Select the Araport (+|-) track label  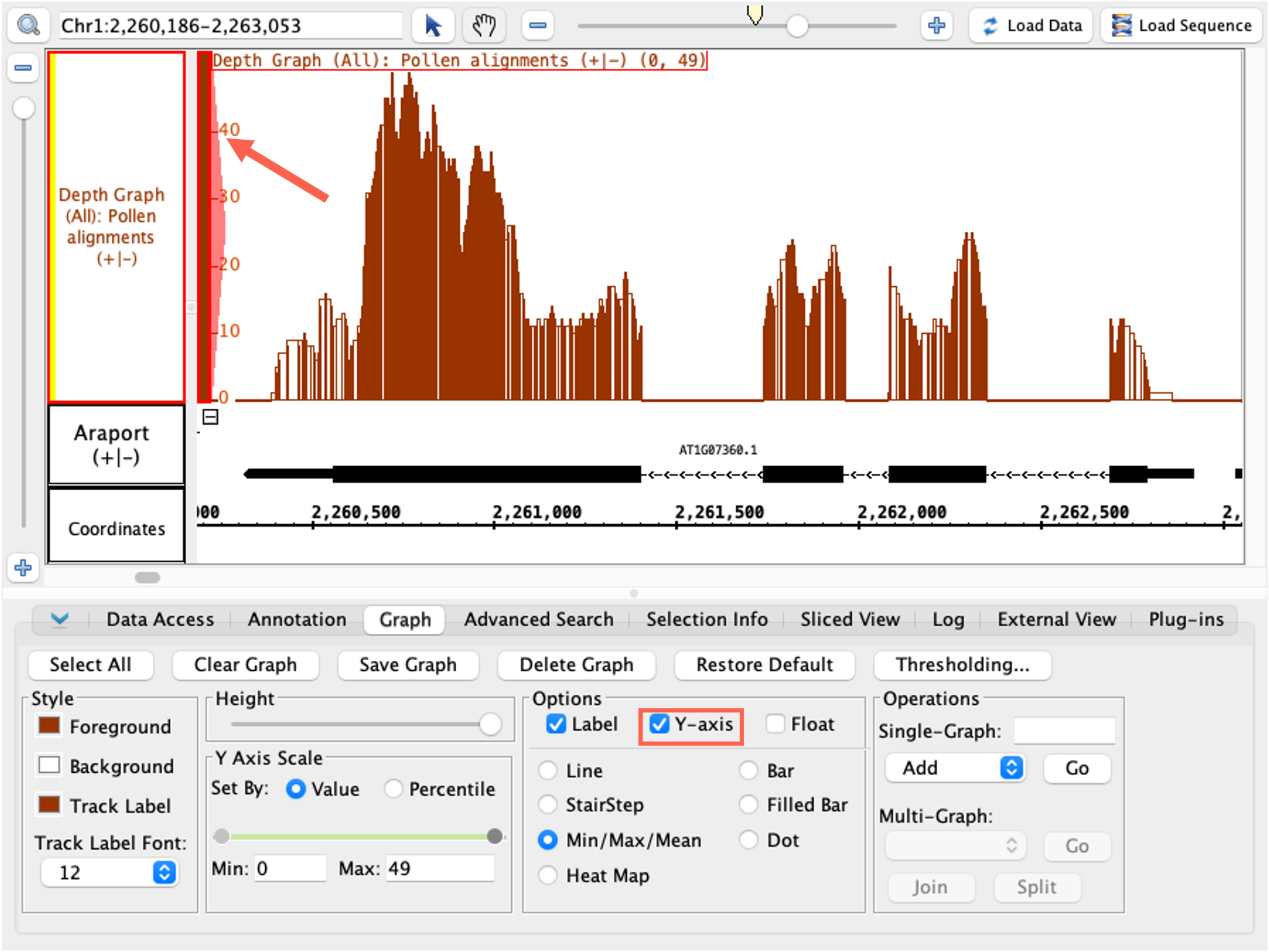[x=117, y=444]
